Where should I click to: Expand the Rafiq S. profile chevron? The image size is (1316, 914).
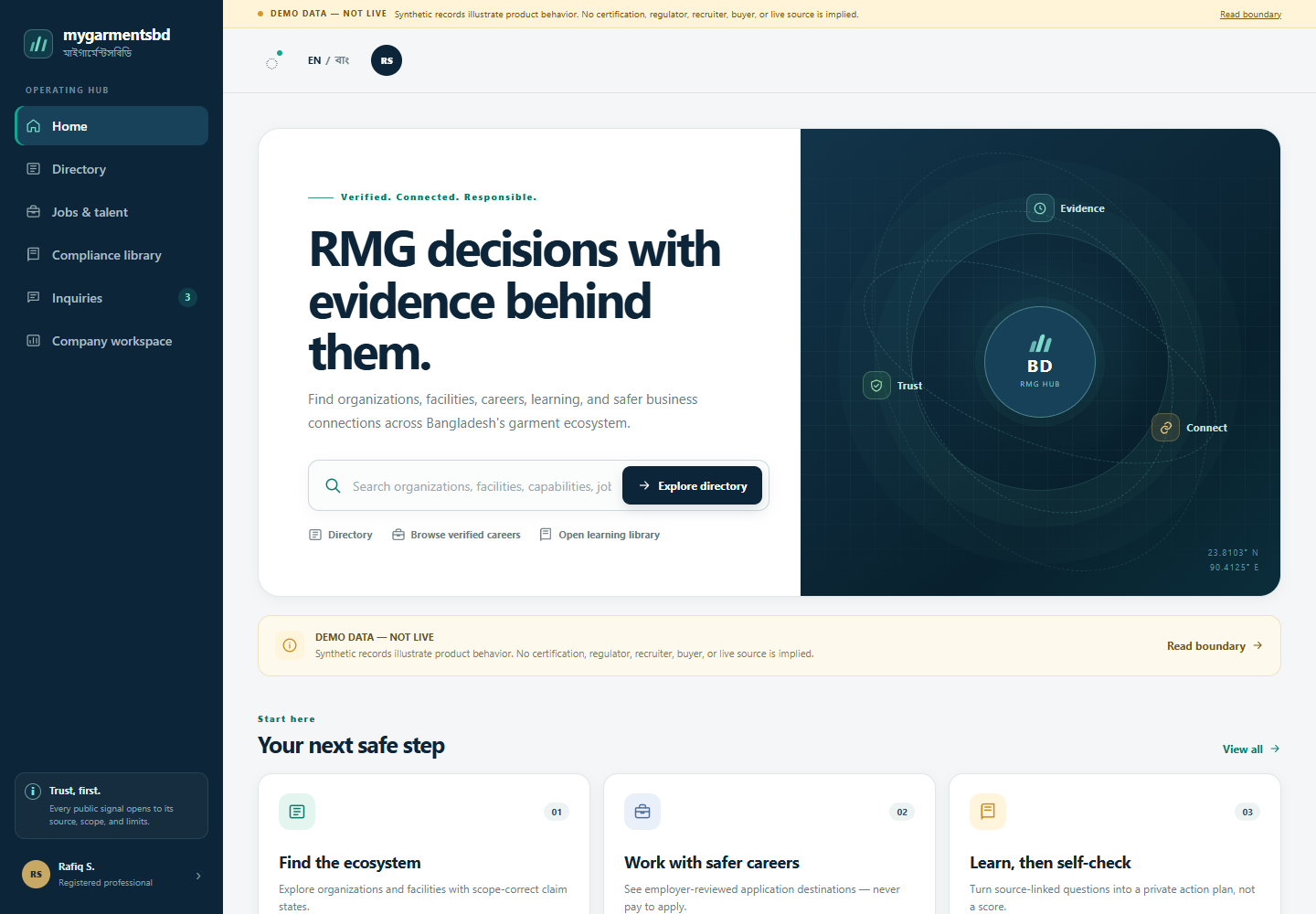(x=198, y=876)
